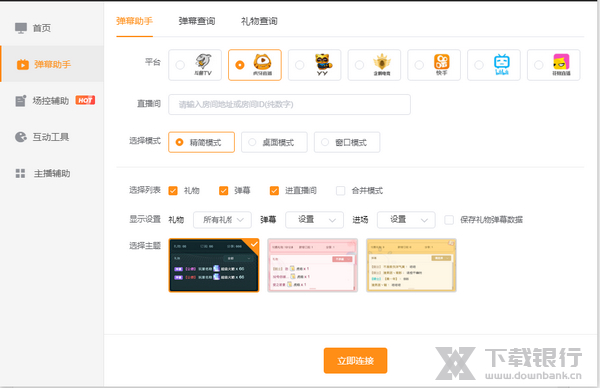Select the pink theme thumbnail

[x=313, y=265]
